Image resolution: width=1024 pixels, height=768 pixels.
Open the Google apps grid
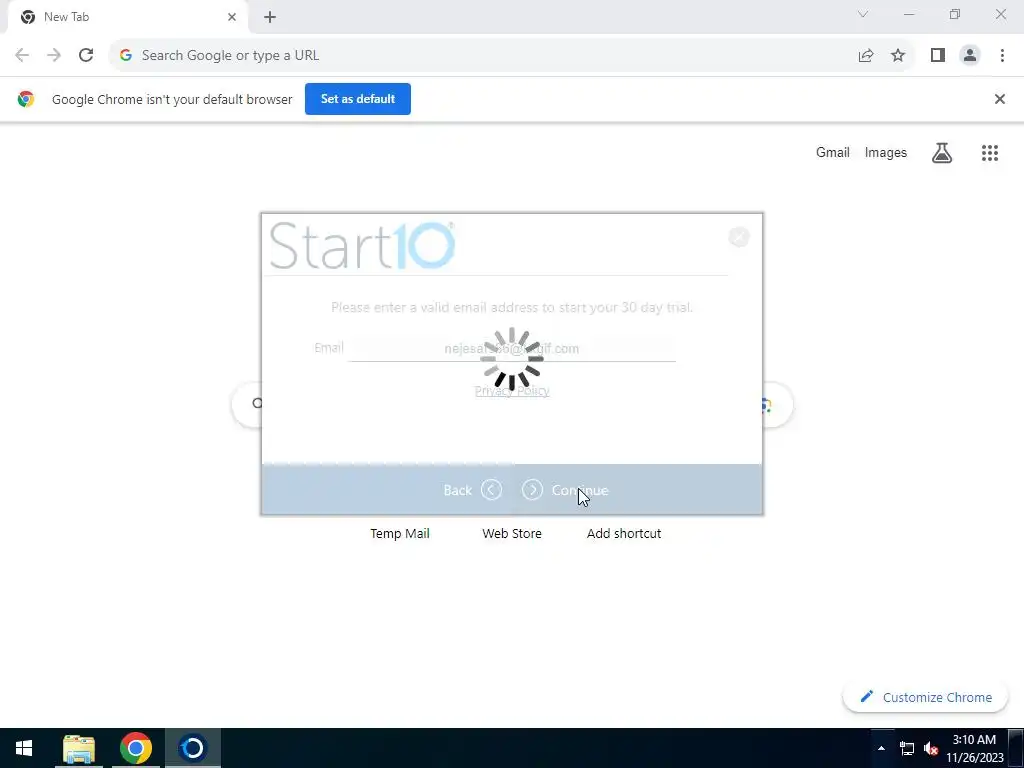pyautogui.click(x=990, y=153)
